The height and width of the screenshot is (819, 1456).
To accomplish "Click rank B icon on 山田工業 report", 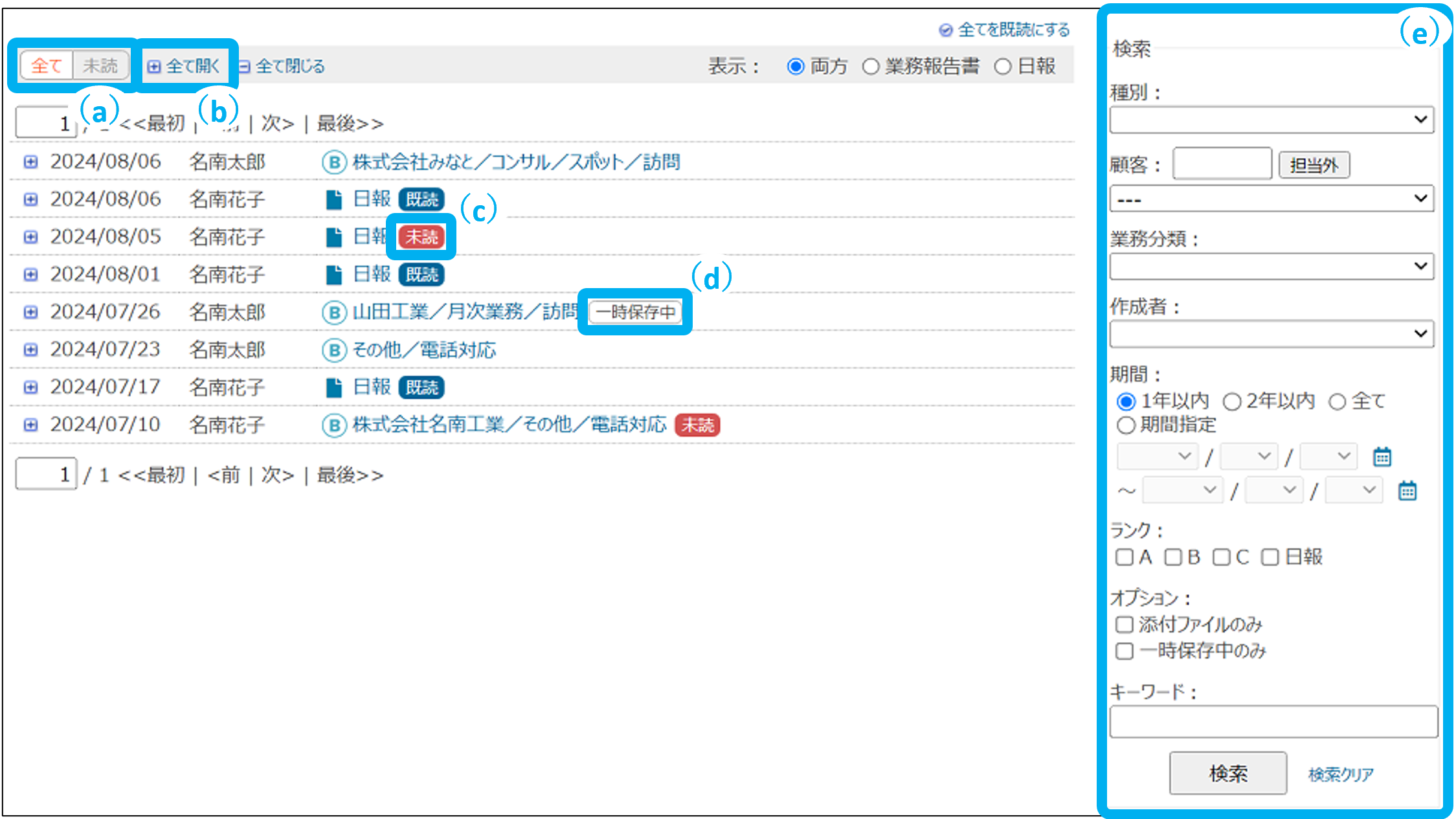I will click(x=334, y=313).
